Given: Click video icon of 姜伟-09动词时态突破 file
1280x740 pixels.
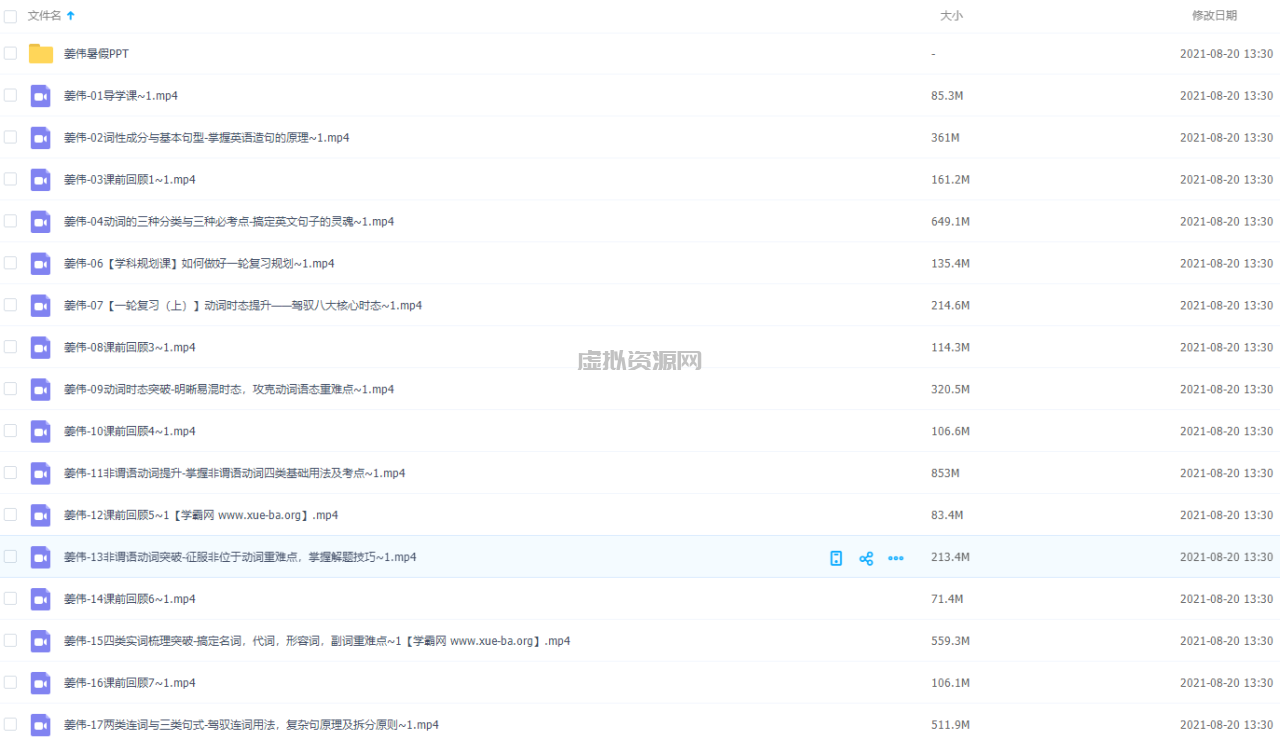Looking at the screenshot, I should (x=40, y=390).
